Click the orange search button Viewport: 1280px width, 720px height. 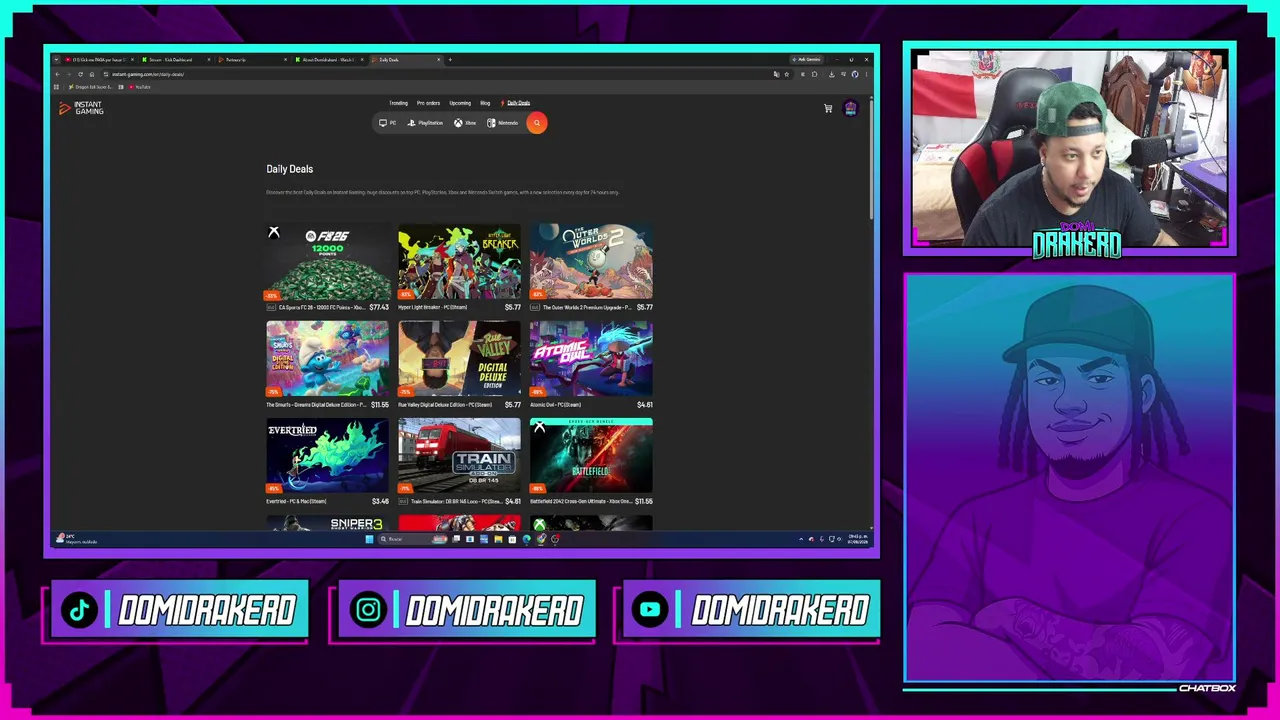(537, 123)
